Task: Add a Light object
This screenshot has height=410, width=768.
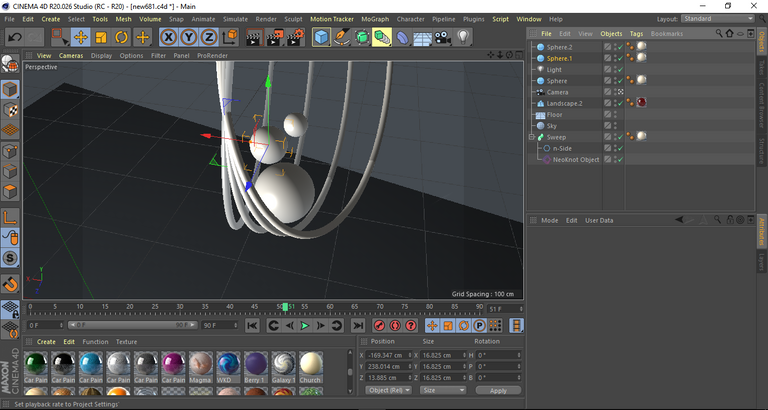Action: tap(463, 37)
